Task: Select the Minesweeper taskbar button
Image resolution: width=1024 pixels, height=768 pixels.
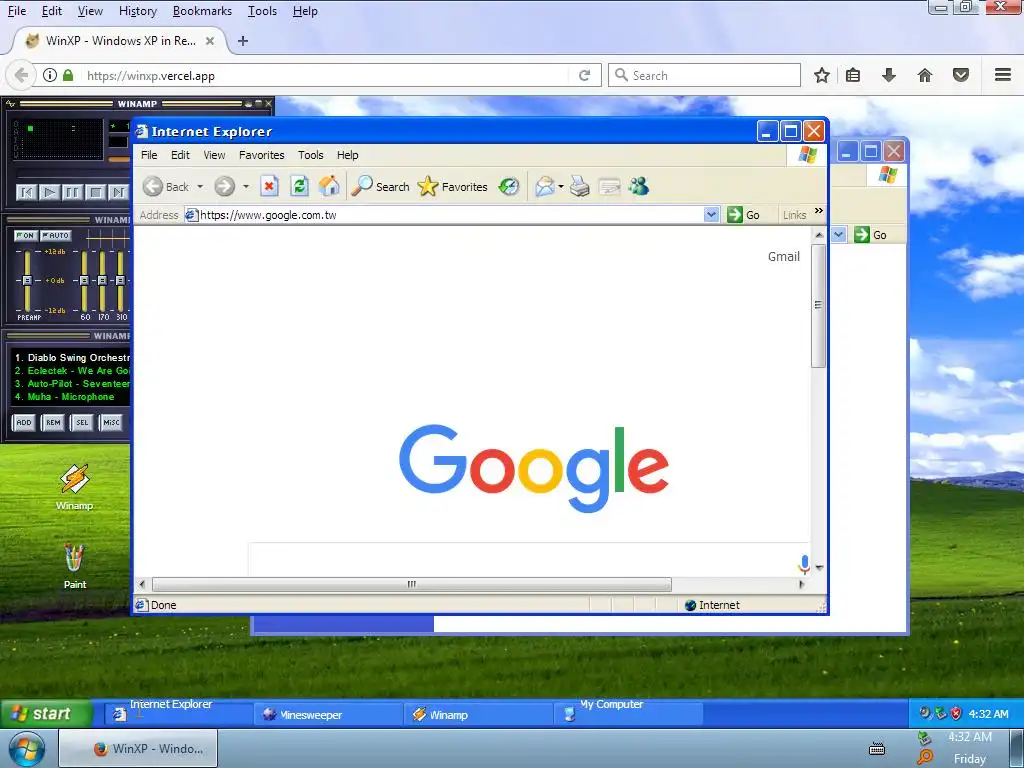Action: [x=328, y=714]
